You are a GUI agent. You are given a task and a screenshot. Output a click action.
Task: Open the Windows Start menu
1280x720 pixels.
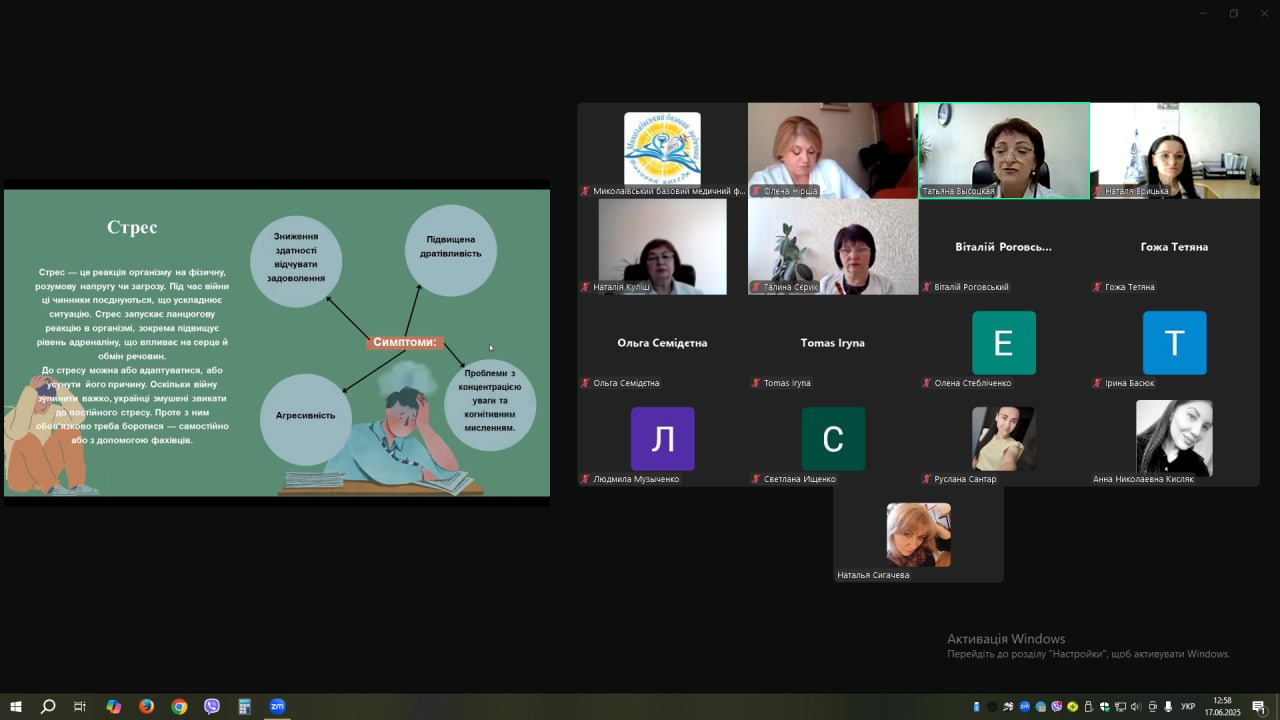pos(15,706)
